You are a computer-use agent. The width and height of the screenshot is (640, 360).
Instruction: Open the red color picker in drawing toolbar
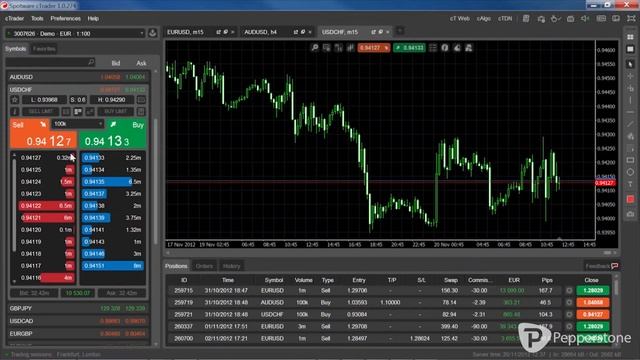[630, 199]
